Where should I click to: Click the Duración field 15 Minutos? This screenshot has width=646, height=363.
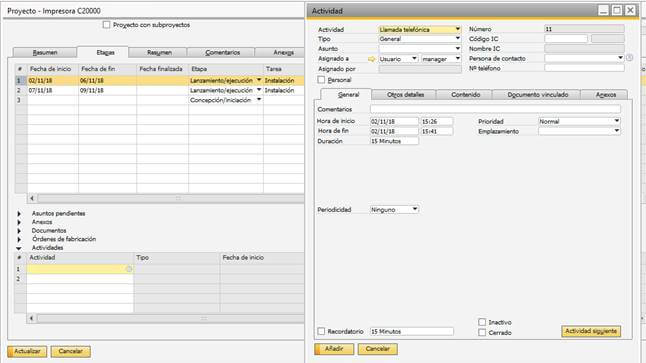pyautogui.click(x=394, y=141)
